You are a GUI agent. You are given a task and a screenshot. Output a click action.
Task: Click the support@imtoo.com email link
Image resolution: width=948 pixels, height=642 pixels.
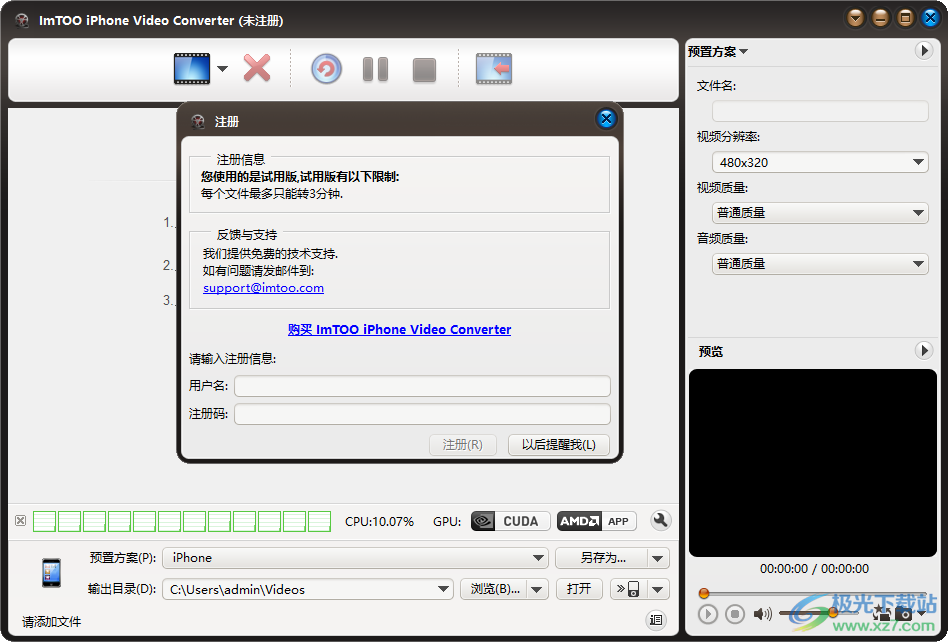click(x=262, y=287)
